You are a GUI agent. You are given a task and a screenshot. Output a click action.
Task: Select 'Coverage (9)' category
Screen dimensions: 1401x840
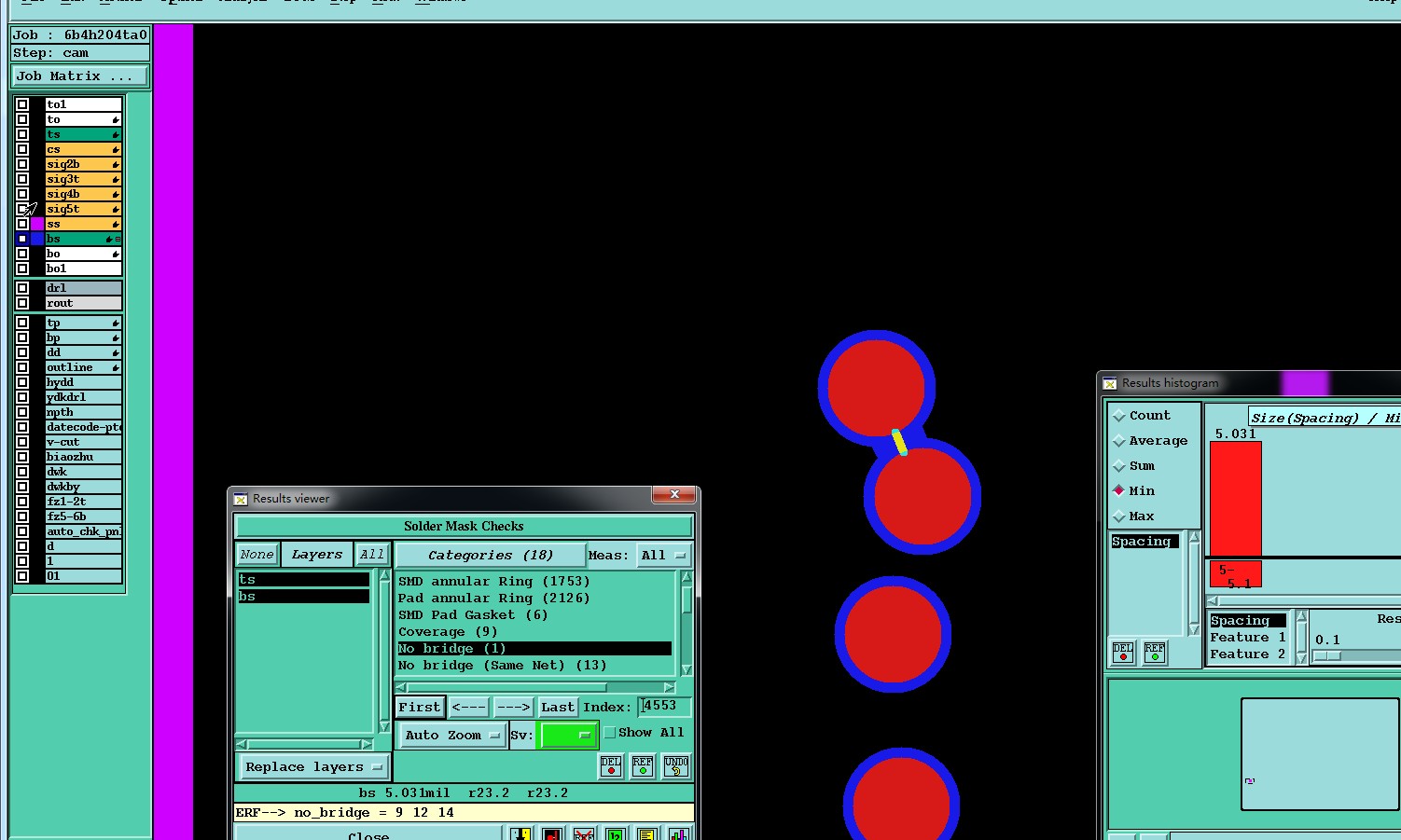(534, 631)
